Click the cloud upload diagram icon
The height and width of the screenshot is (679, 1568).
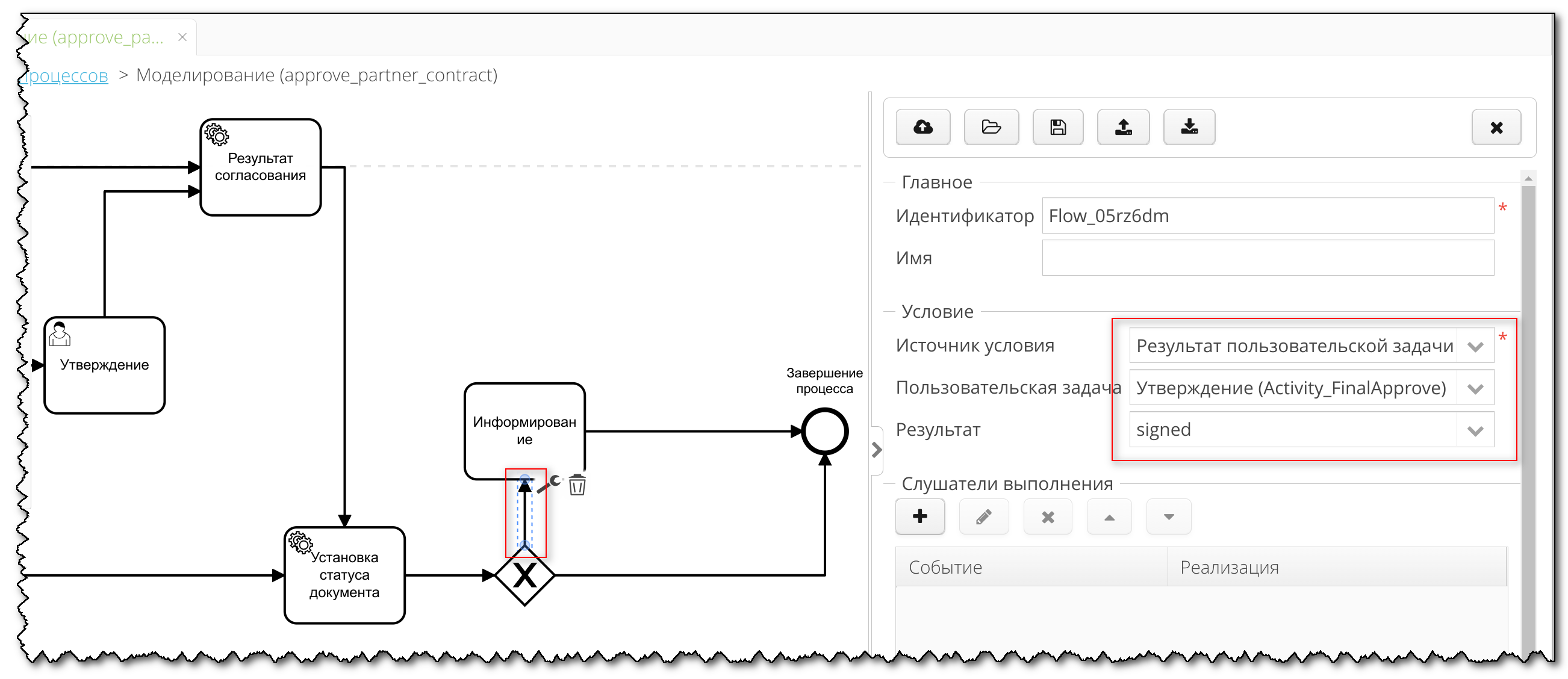point(922,127)
